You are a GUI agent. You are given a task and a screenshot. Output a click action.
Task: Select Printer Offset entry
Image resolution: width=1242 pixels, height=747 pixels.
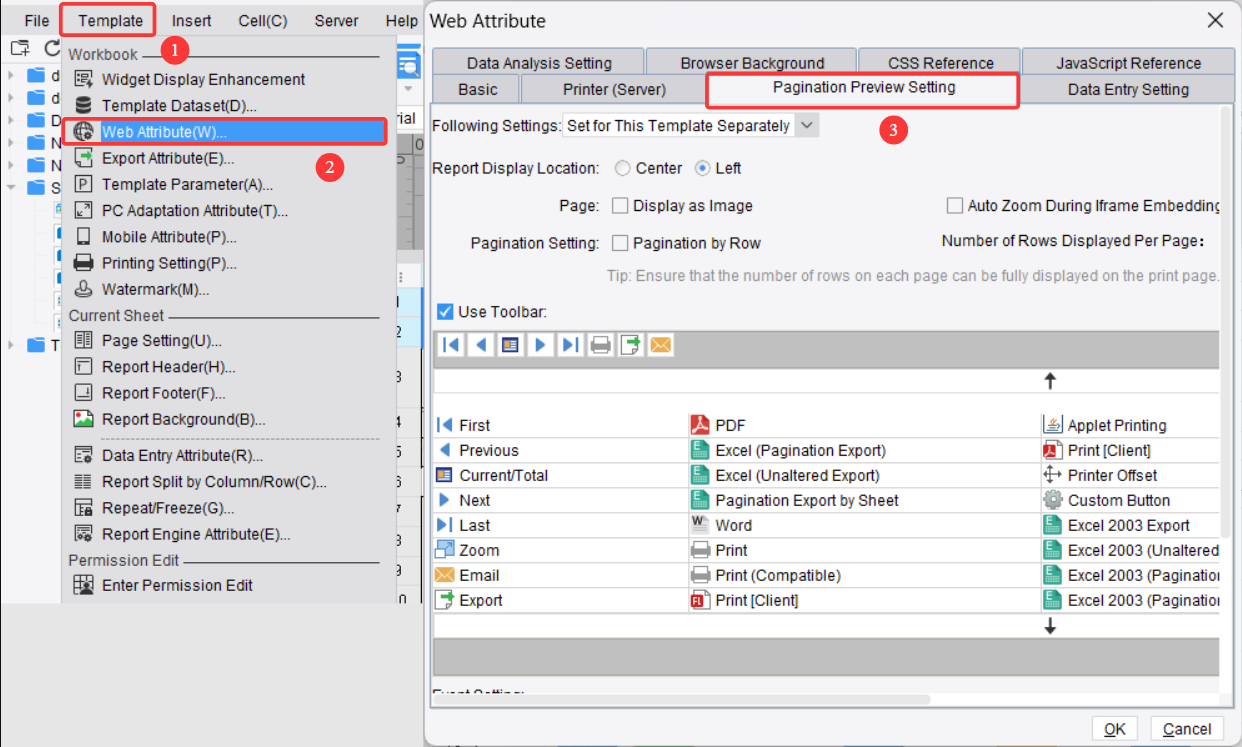coord(1100,475)
